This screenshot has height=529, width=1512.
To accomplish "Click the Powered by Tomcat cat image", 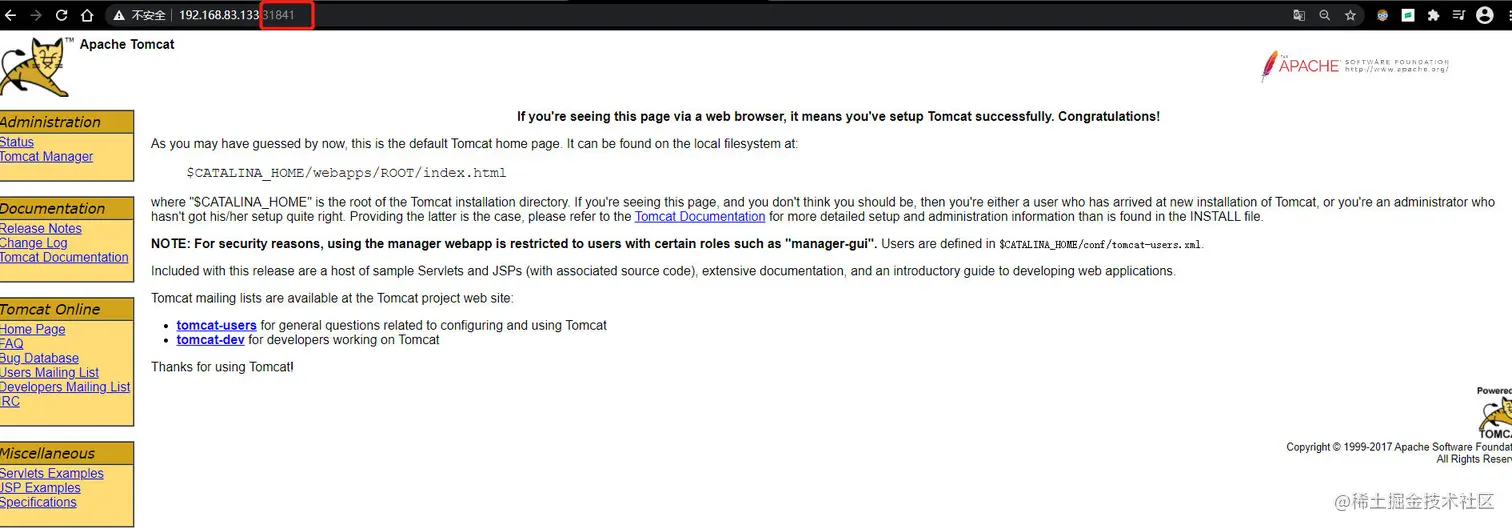I will [x=1495, y=413].
